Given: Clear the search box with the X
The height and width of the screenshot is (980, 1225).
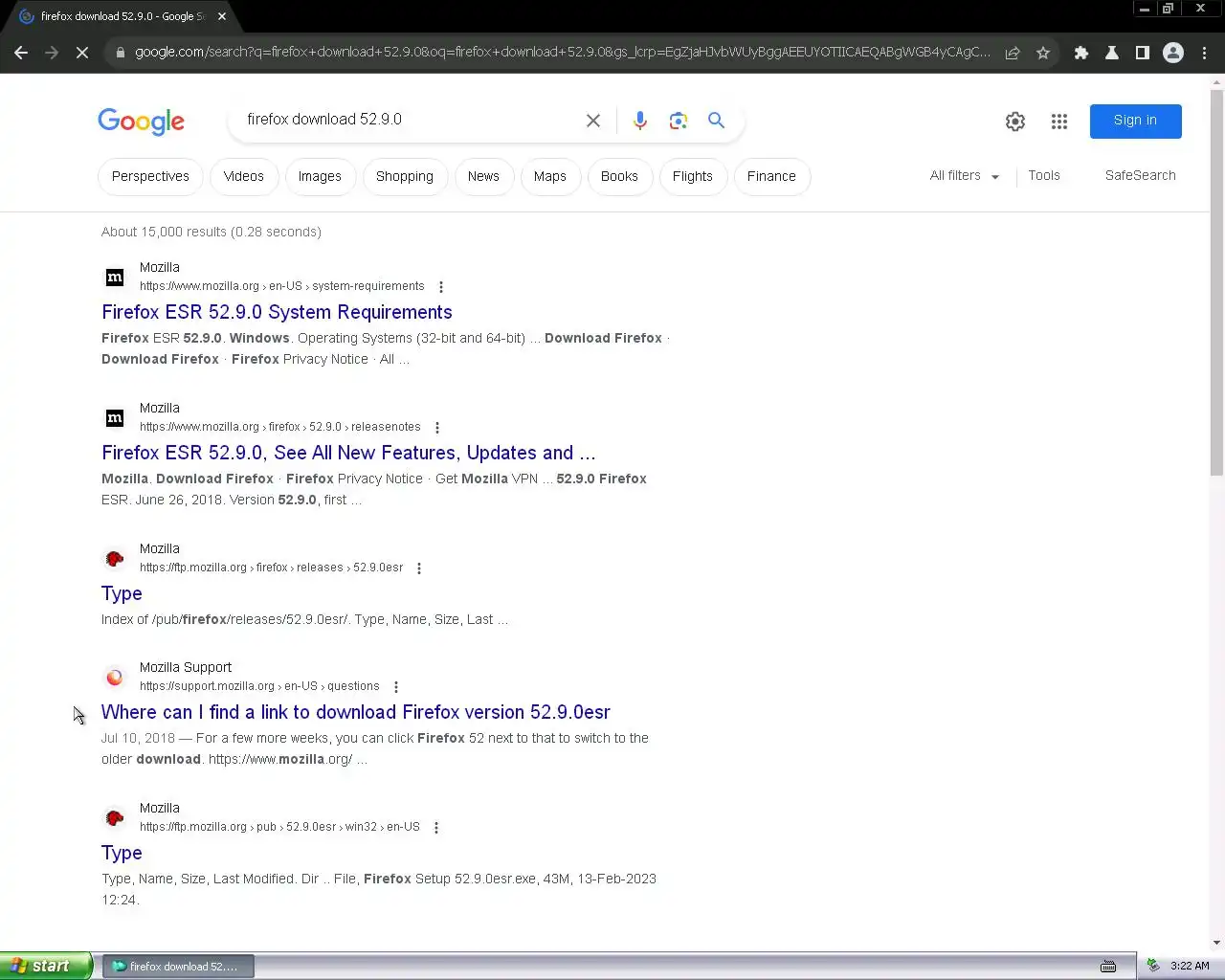Looking at the screenshot, I should tap(593, 121).
